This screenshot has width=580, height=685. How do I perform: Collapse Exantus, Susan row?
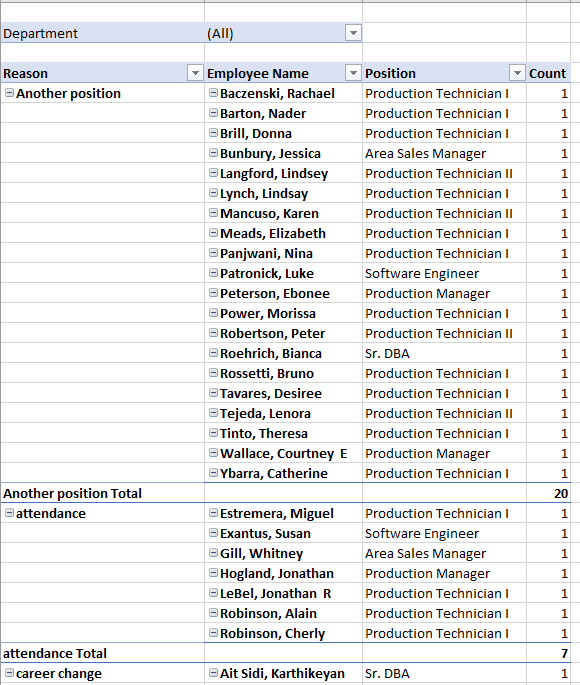[x=213, y=533]
